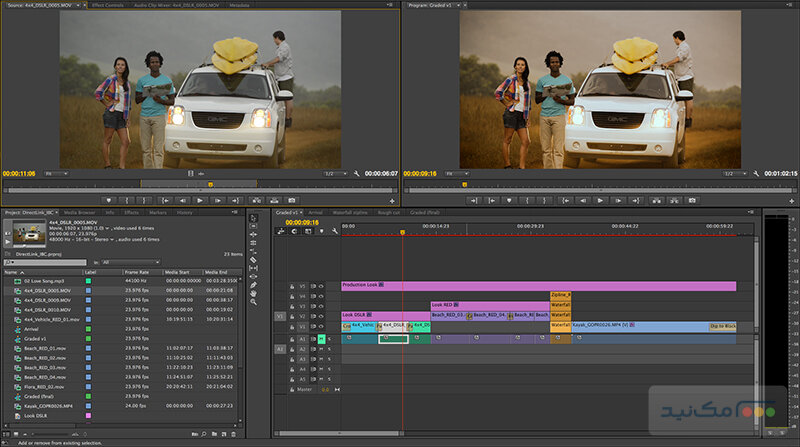Open Source monitor zoom Fit dropdown
Image resolution: width=800 pixels, height=447 pixels.
[56, 174]
